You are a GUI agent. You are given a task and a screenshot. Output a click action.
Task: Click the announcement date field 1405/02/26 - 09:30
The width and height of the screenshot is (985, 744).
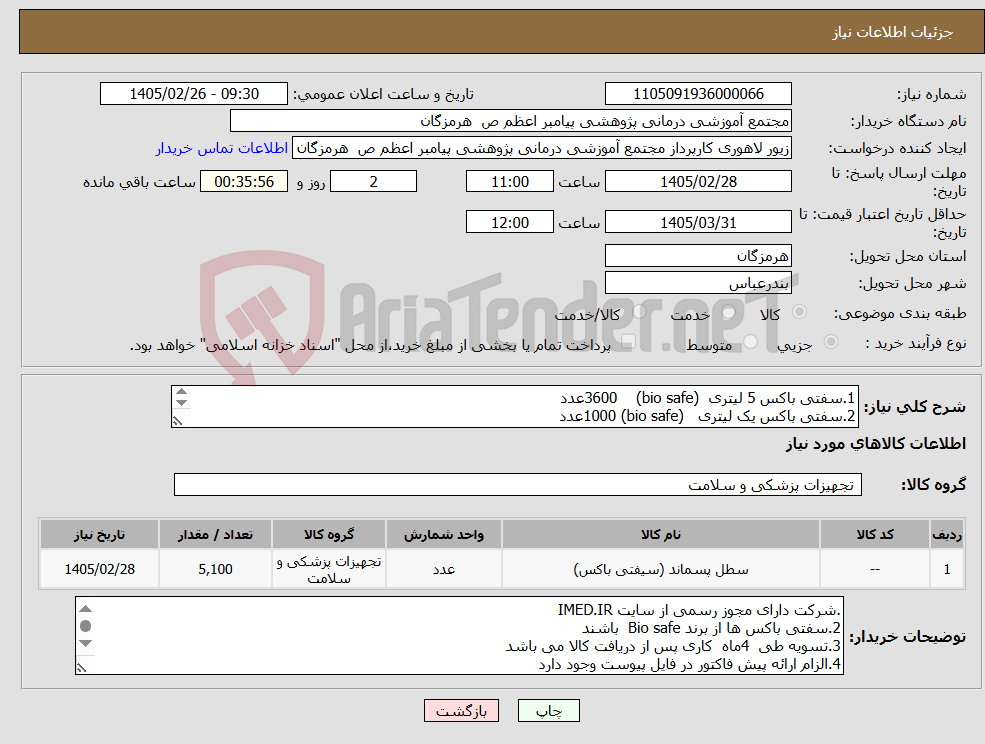coord(193,94)
